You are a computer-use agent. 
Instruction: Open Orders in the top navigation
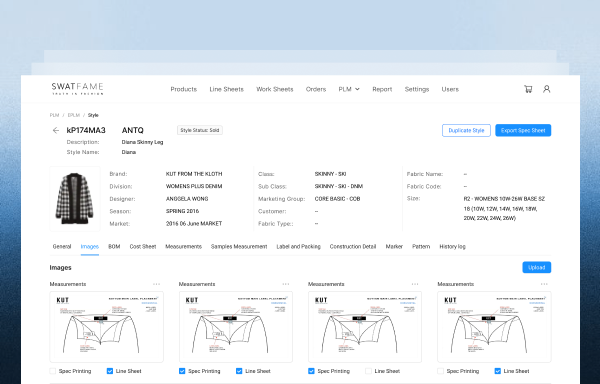point(316,89)
